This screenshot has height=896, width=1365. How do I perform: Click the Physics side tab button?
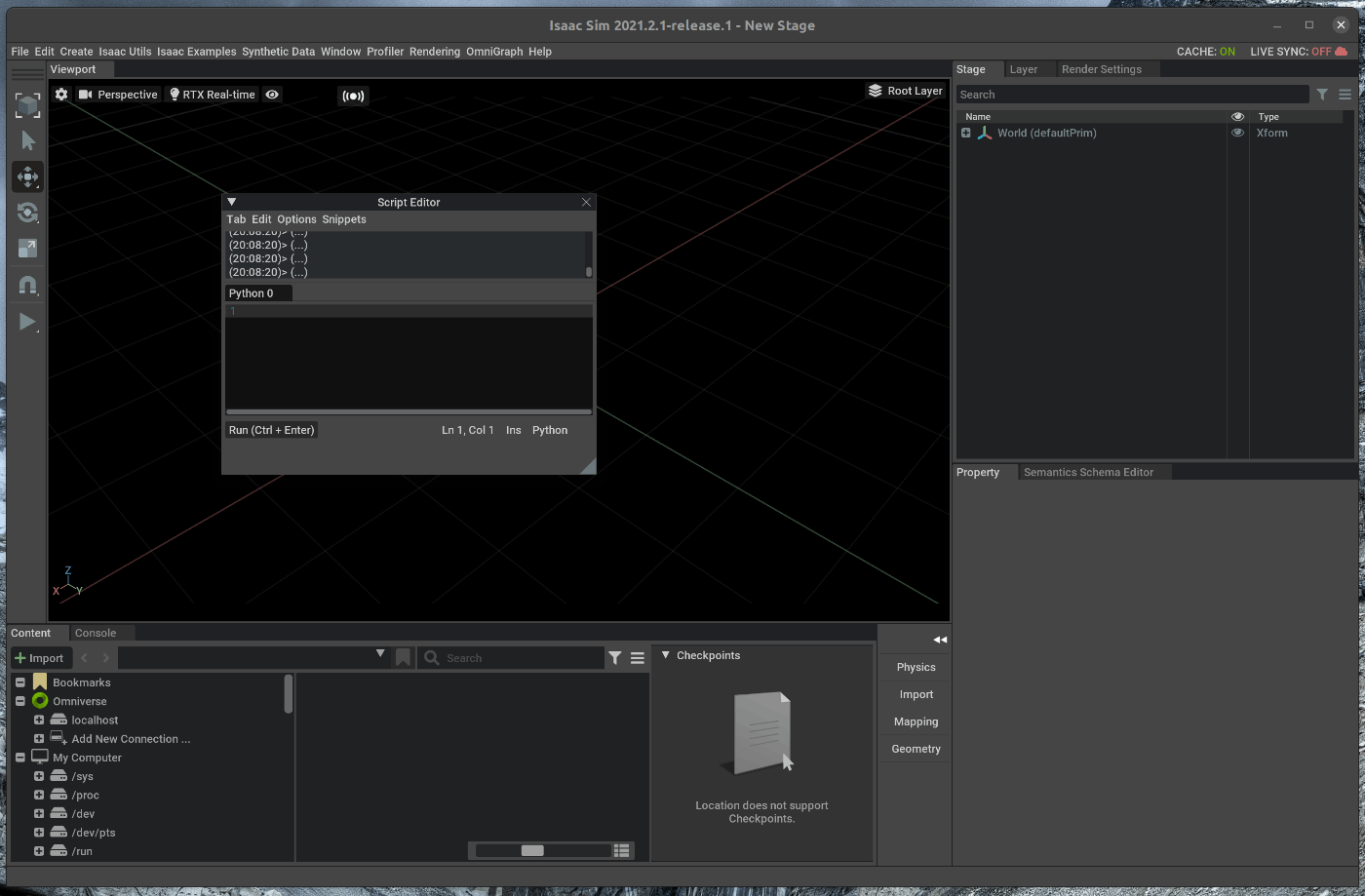coord(916,667)
